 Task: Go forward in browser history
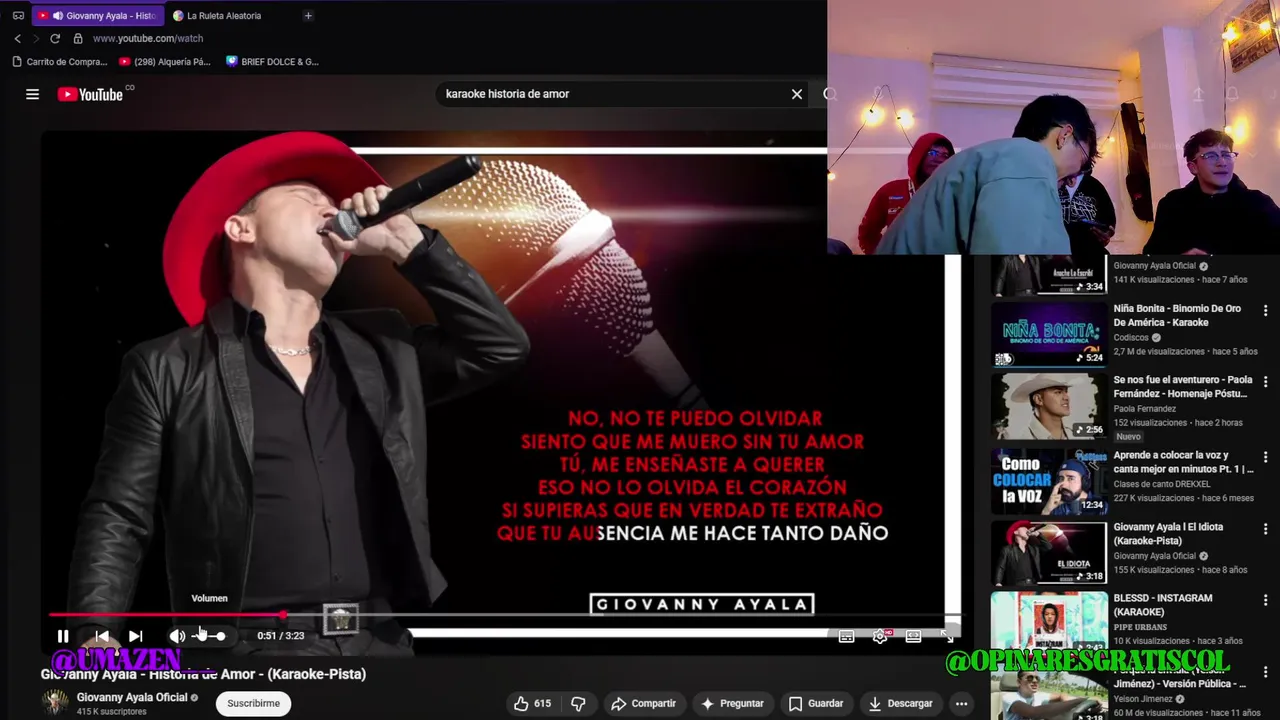pos(36,38)
